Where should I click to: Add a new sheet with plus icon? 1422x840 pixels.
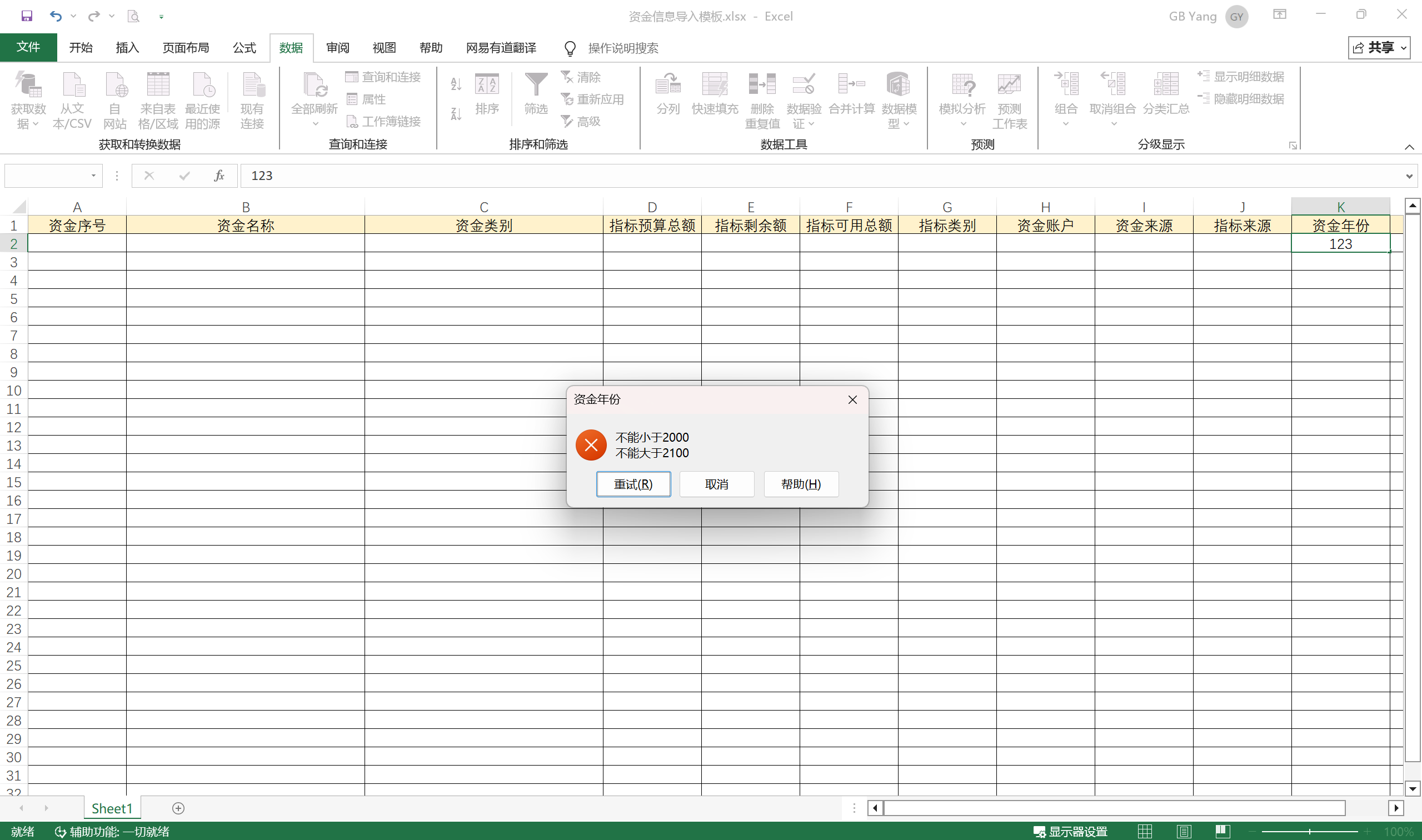coord(178,808)
